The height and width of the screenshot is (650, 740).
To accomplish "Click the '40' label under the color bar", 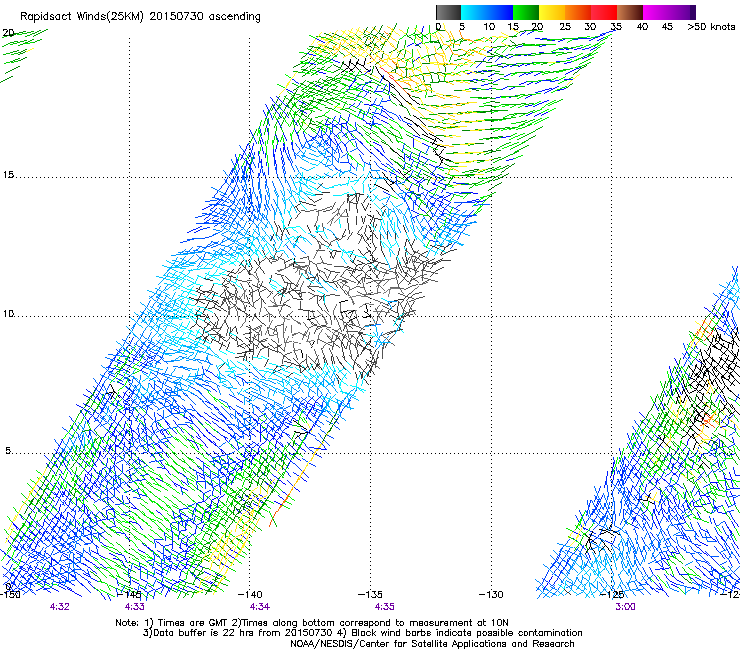I will 642,27.
